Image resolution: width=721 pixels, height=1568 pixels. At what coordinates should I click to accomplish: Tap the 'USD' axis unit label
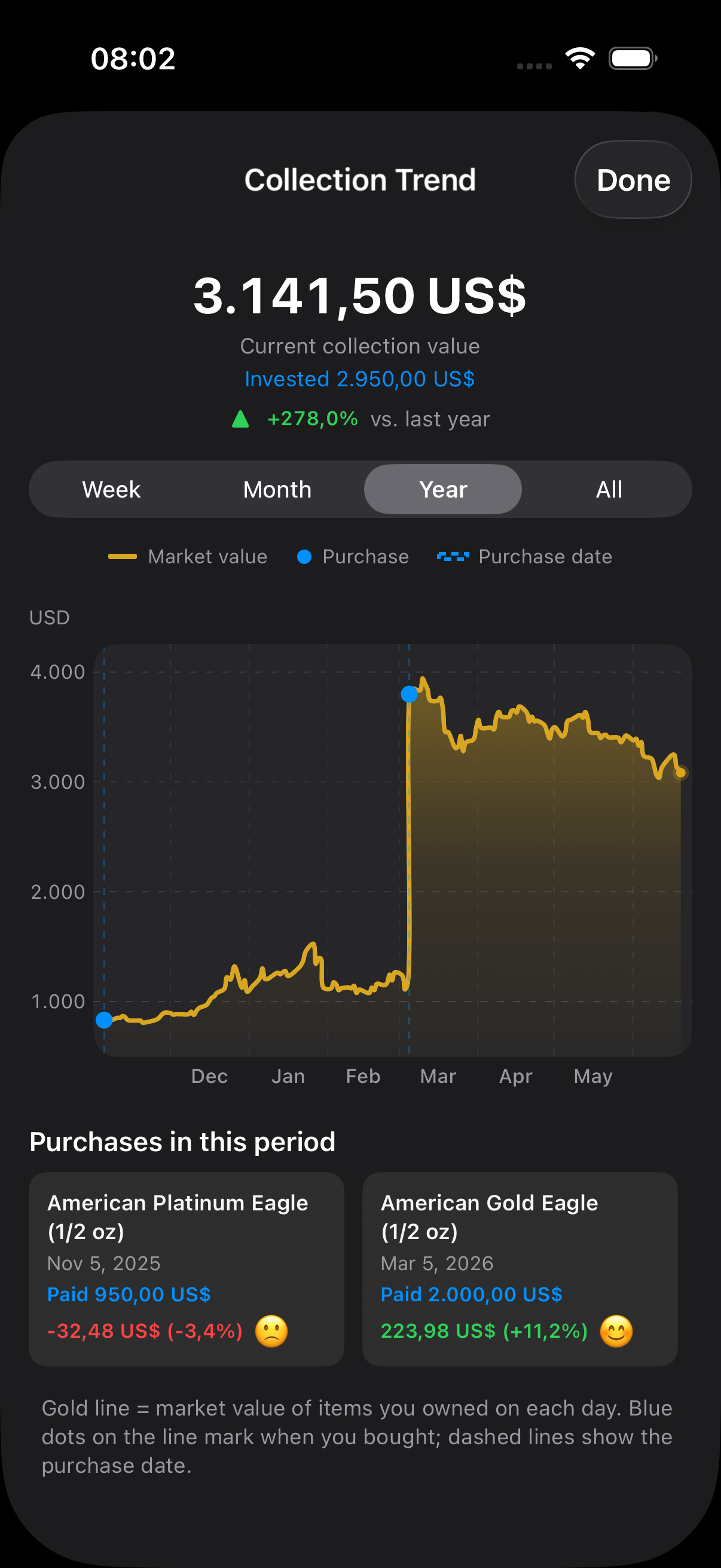(x=50, y=618)
